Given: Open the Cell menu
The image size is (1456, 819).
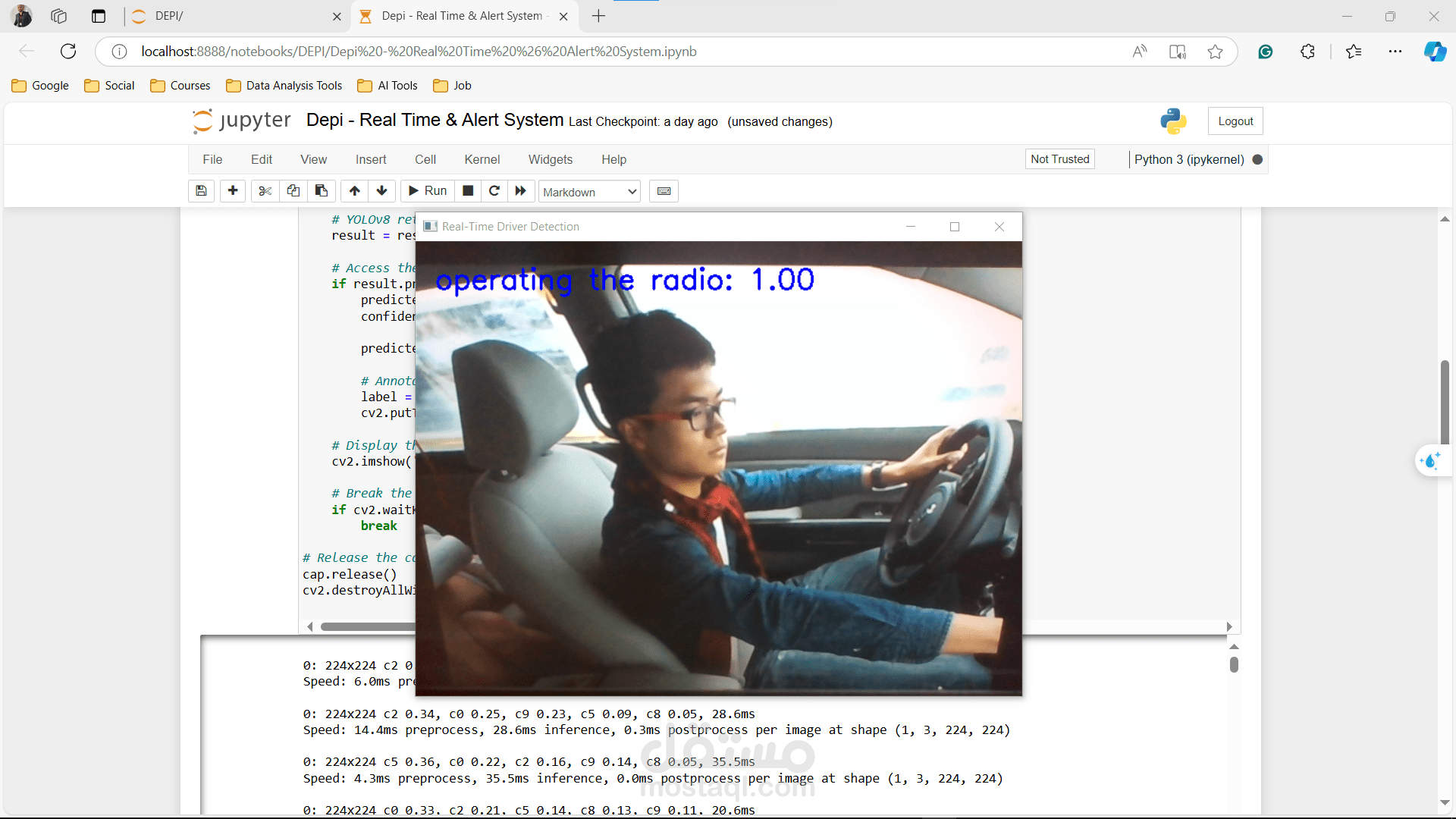Looking at the screenshot, I should tap(425, 159).
